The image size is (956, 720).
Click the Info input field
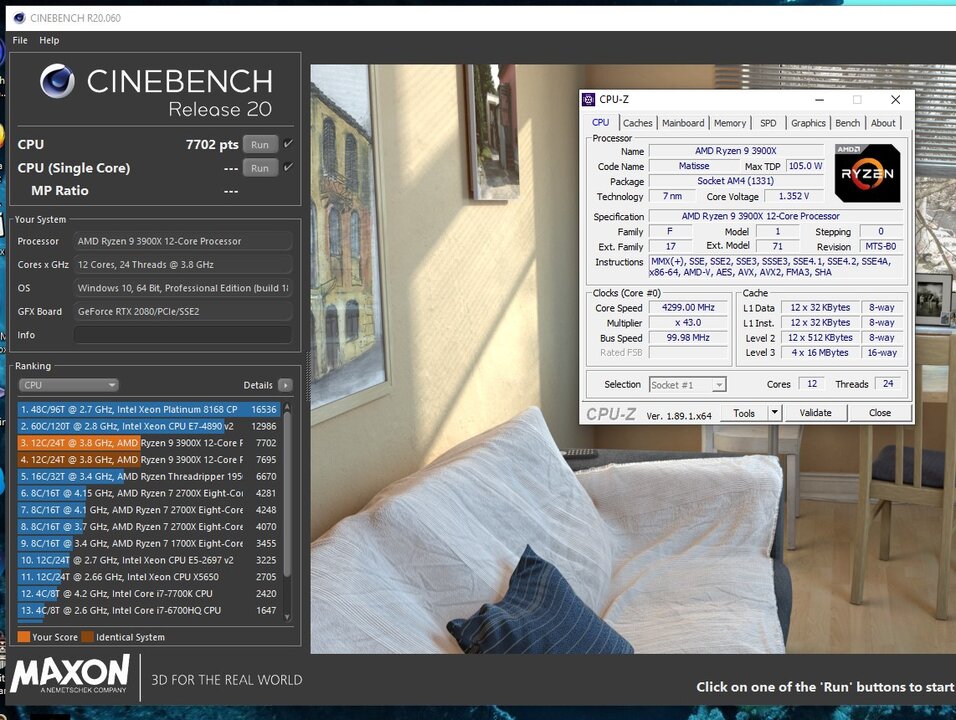183,335
